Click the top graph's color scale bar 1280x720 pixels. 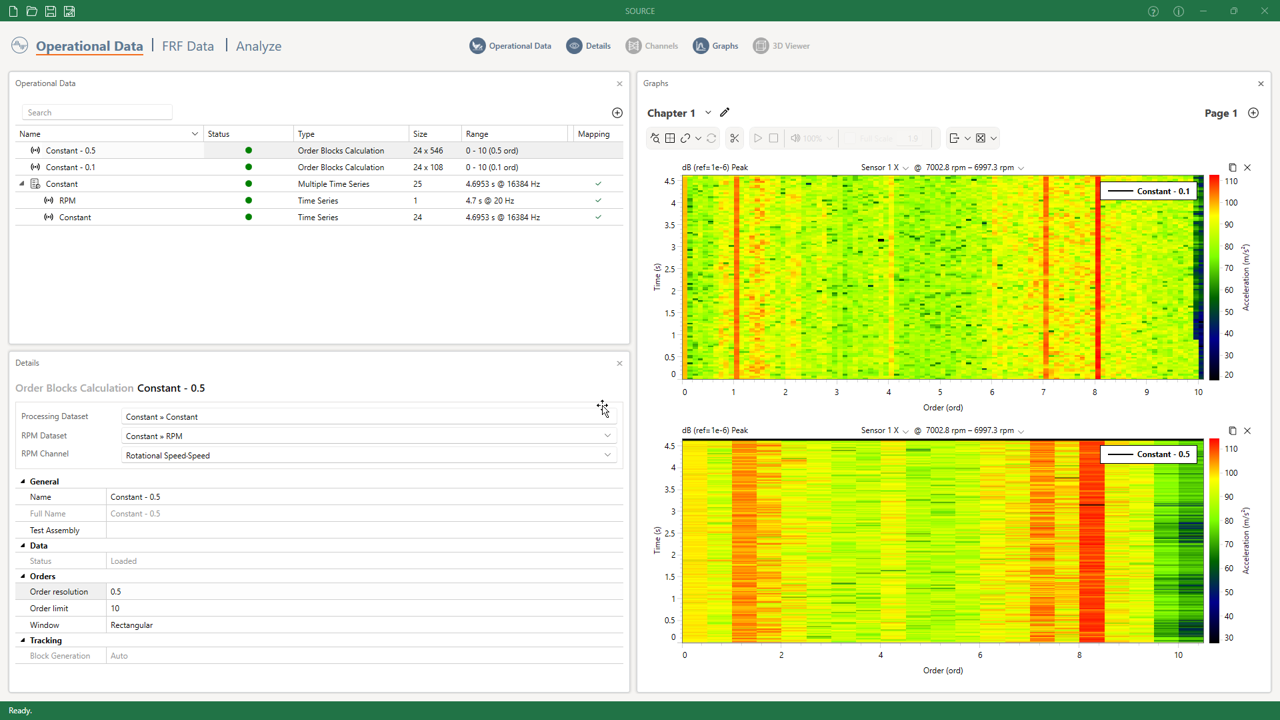[1214, 277]
